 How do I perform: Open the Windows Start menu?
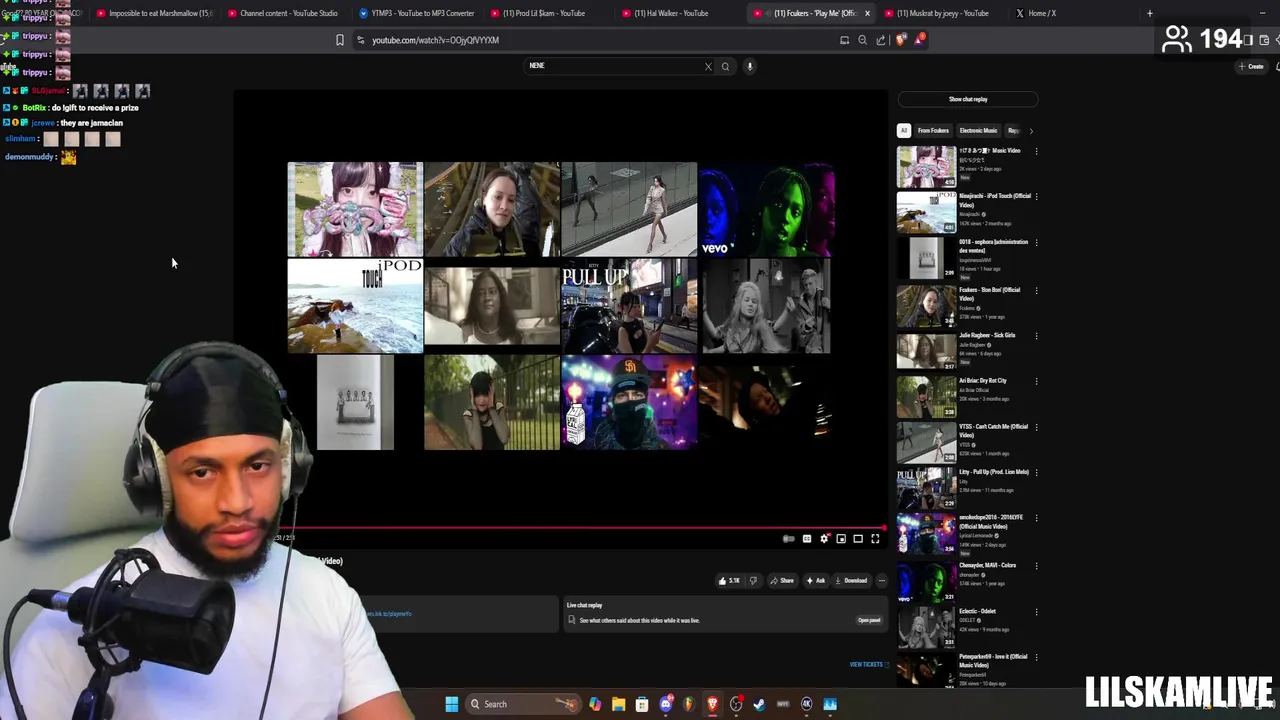pyautogui.click(x=452, y=704)
